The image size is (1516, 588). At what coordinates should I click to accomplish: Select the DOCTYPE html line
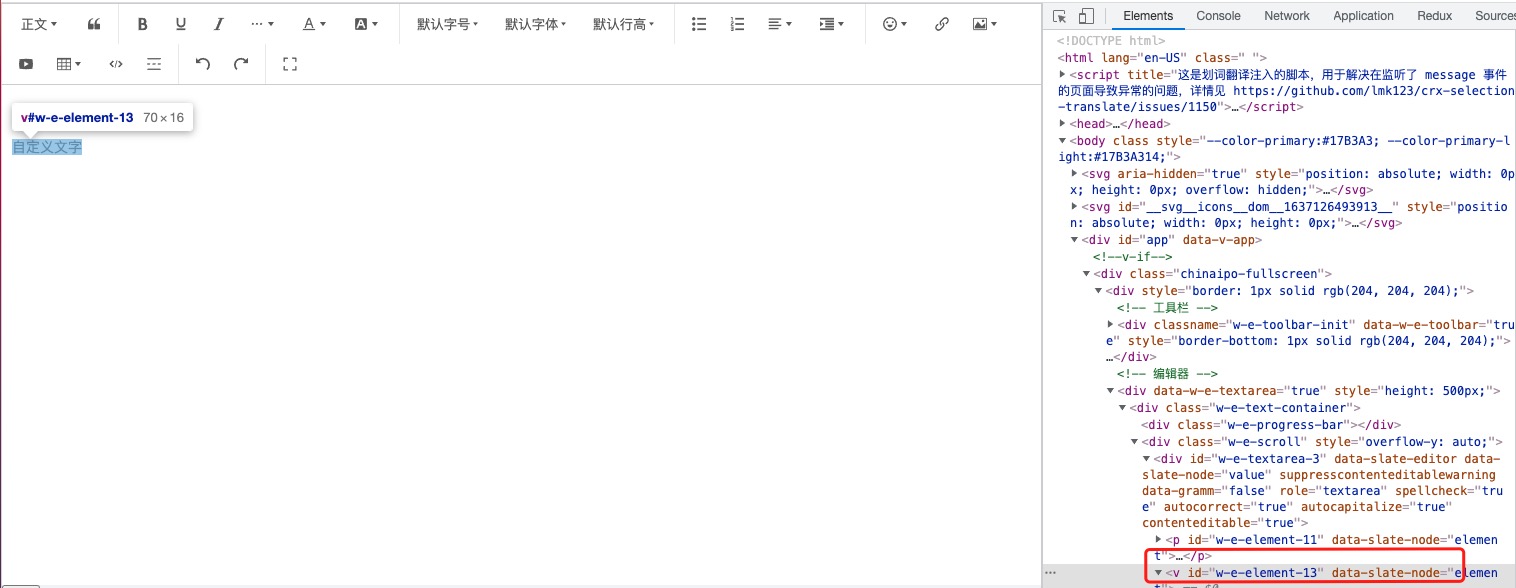point(1111,41)
